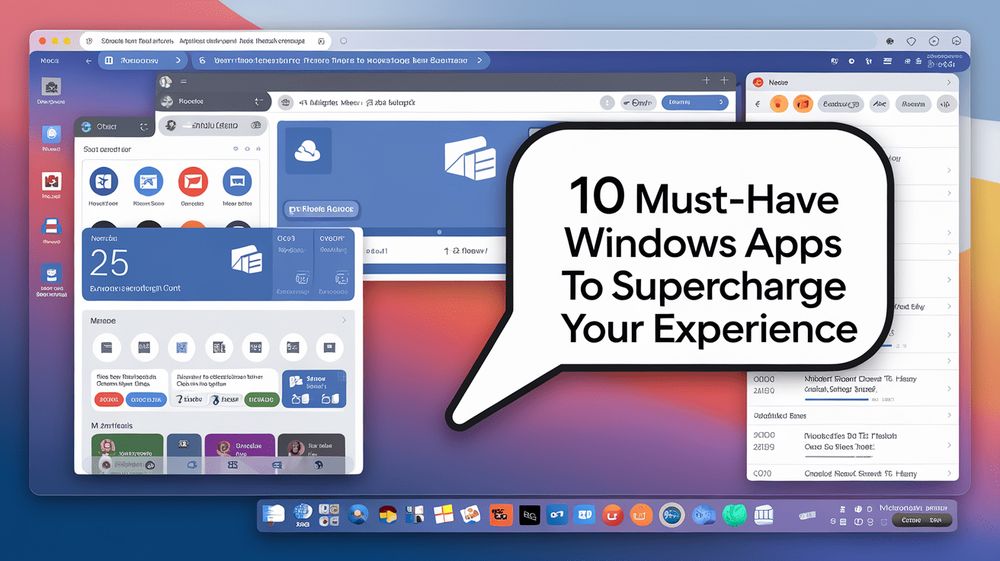Click the red round icon in right panel header
Viewport: 1000px width, 561px height.
[x=758, y=82]
